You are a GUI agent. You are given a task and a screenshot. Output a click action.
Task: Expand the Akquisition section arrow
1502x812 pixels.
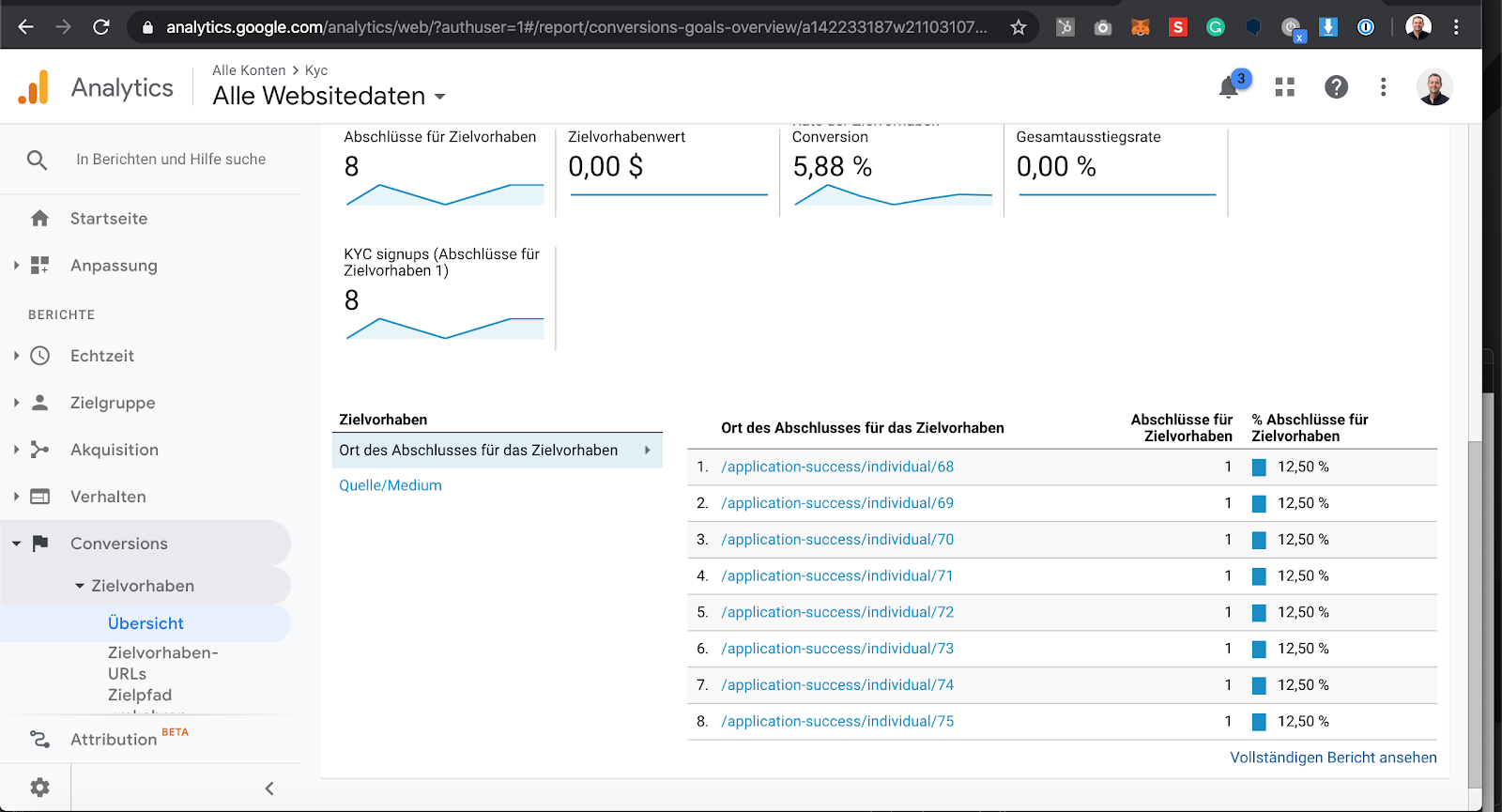point(16,450)
